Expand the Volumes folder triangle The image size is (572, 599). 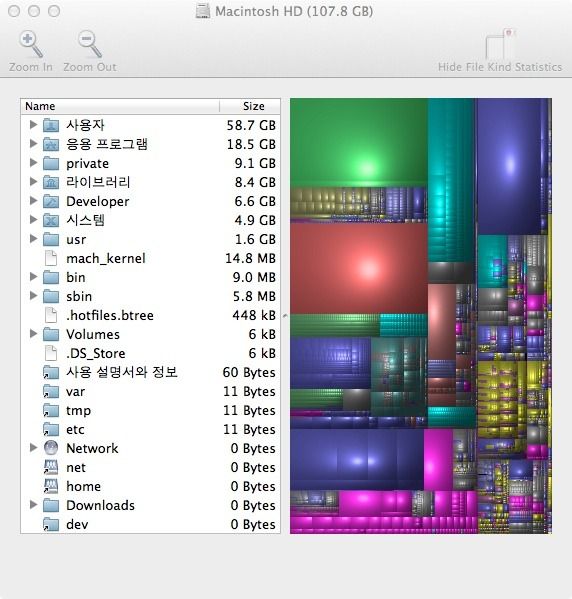click(x=33, y=333)
